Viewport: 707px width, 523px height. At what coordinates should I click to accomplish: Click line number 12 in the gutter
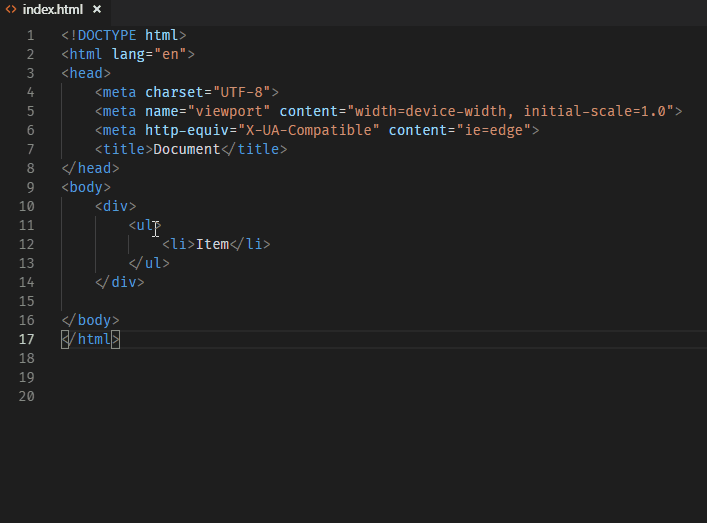pos(27,244)
